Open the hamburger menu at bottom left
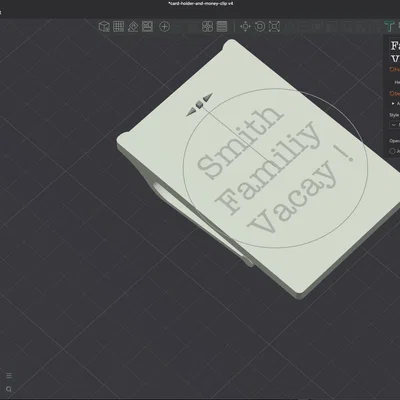This screenshot has width=400, height=400. [x=9, y=376]
